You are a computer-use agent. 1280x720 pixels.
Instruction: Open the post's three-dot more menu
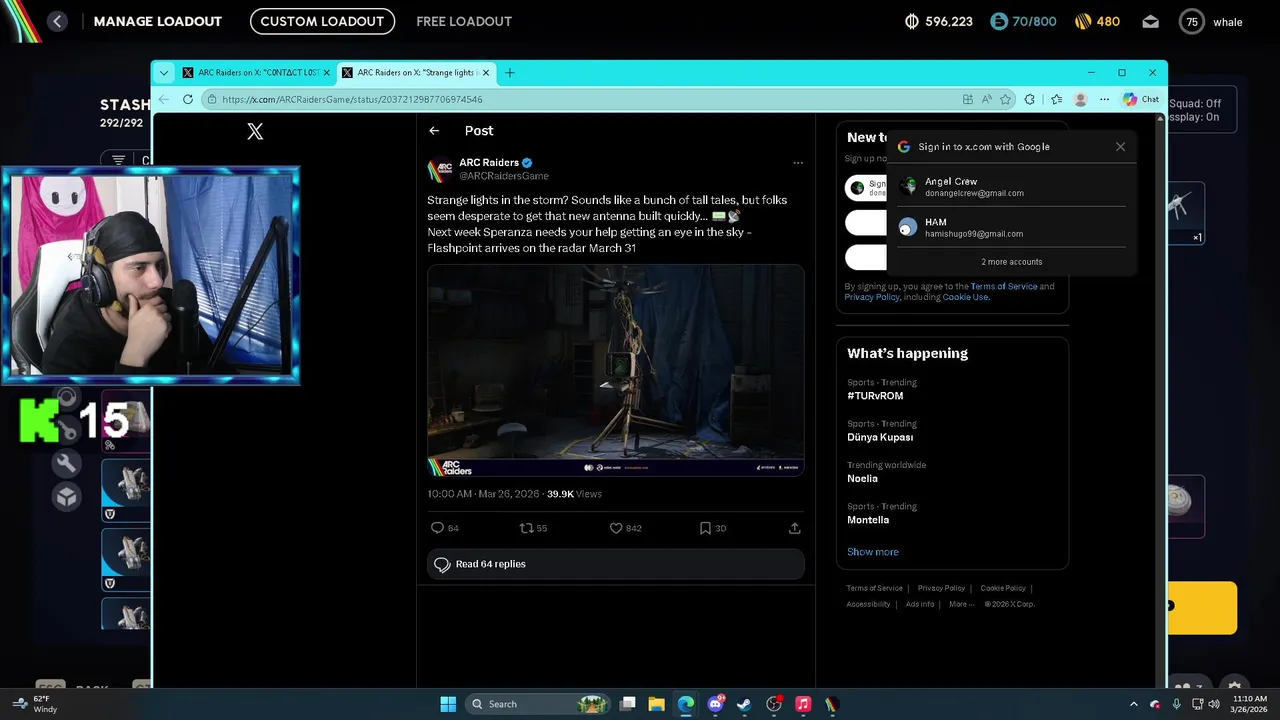point(797,162)
